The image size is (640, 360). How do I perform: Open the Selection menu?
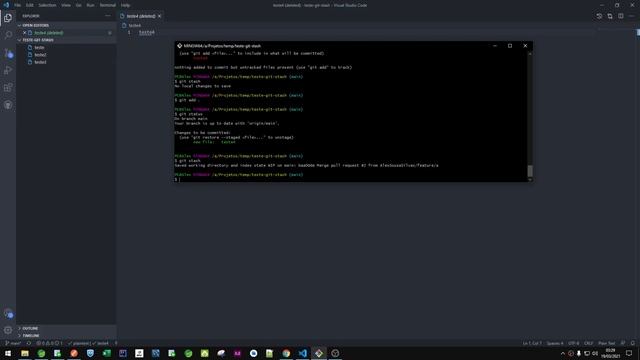pyautogui.click(x=47, y=5)
